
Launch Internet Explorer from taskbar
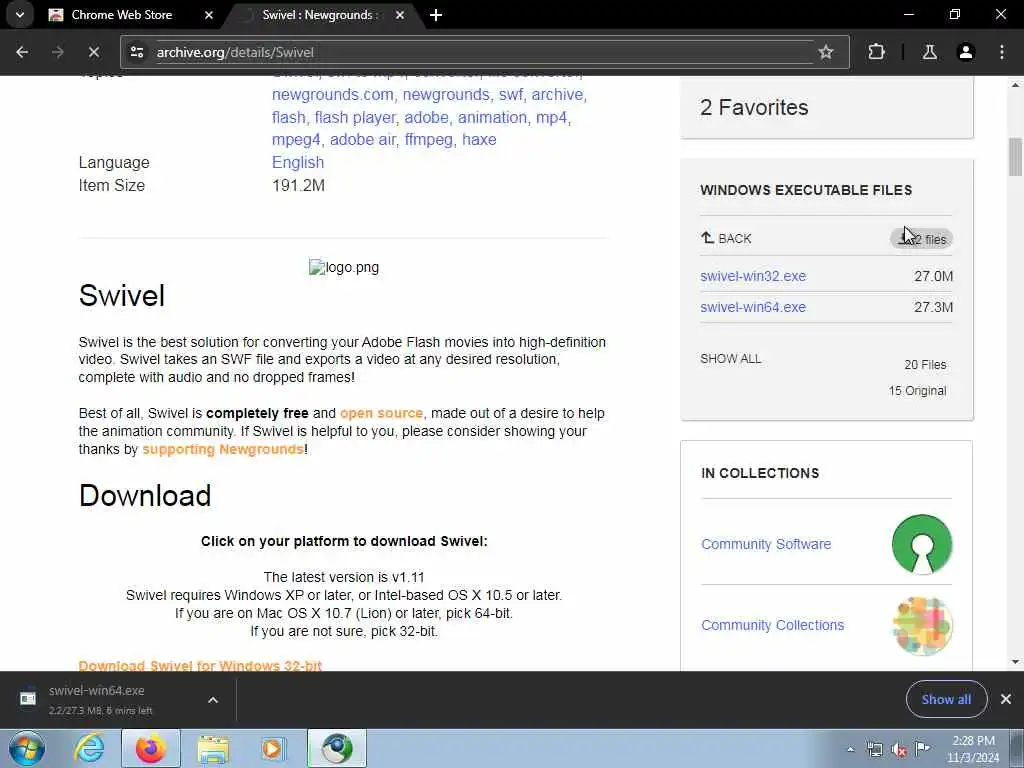pos(89,748)
